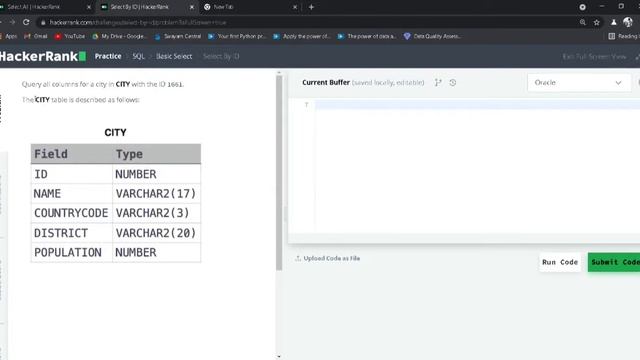Click the Current Buffer label

[326, 82]
